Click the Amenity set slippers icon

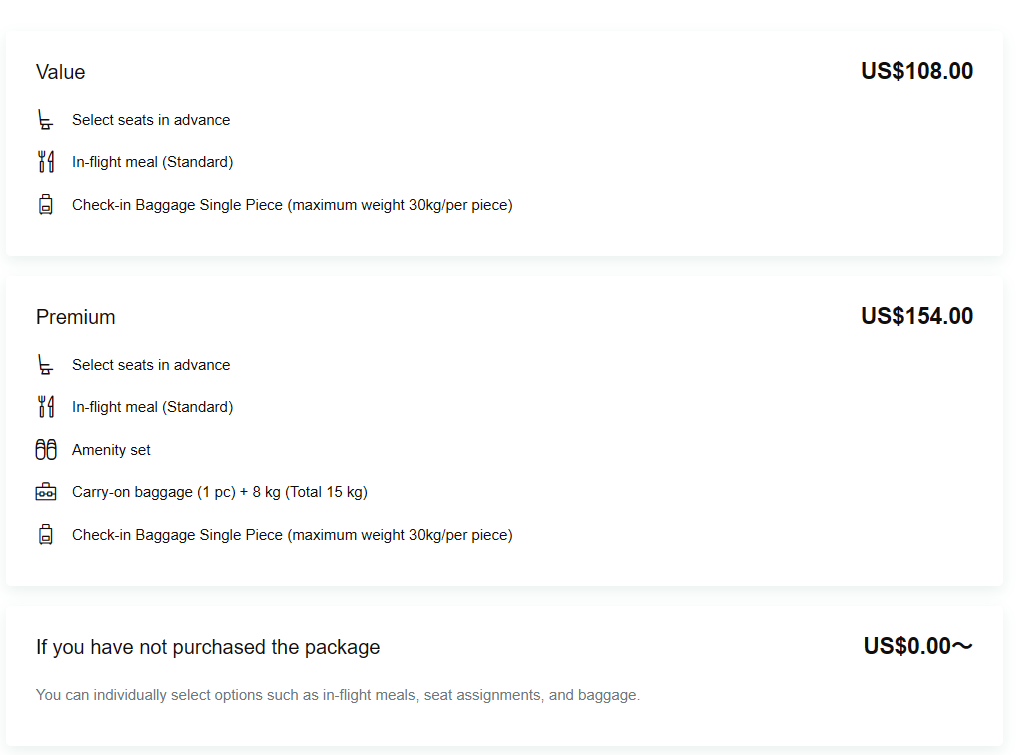(46, 450)
